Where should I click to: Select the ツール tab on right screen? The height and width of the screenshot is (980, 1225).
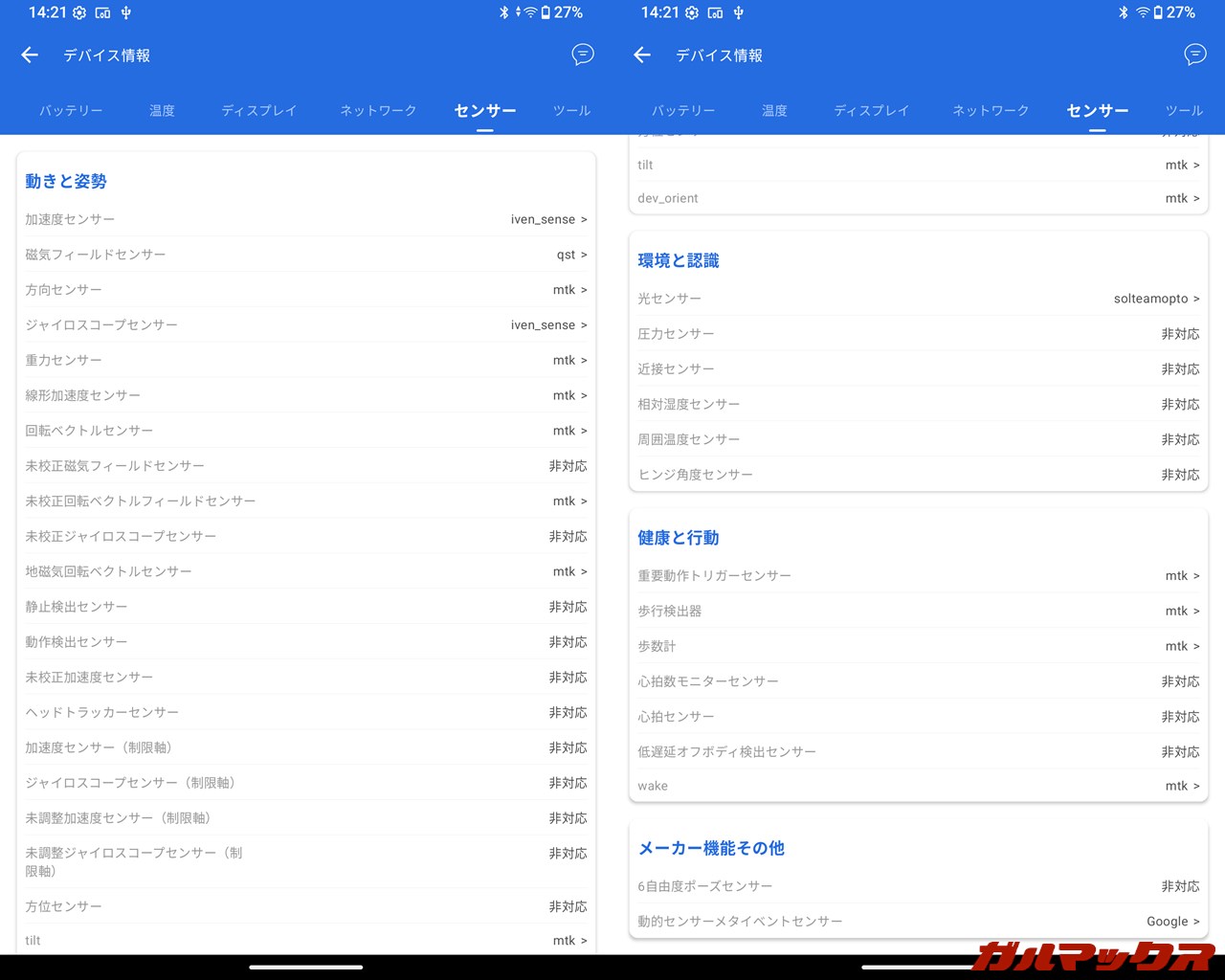1184,110
